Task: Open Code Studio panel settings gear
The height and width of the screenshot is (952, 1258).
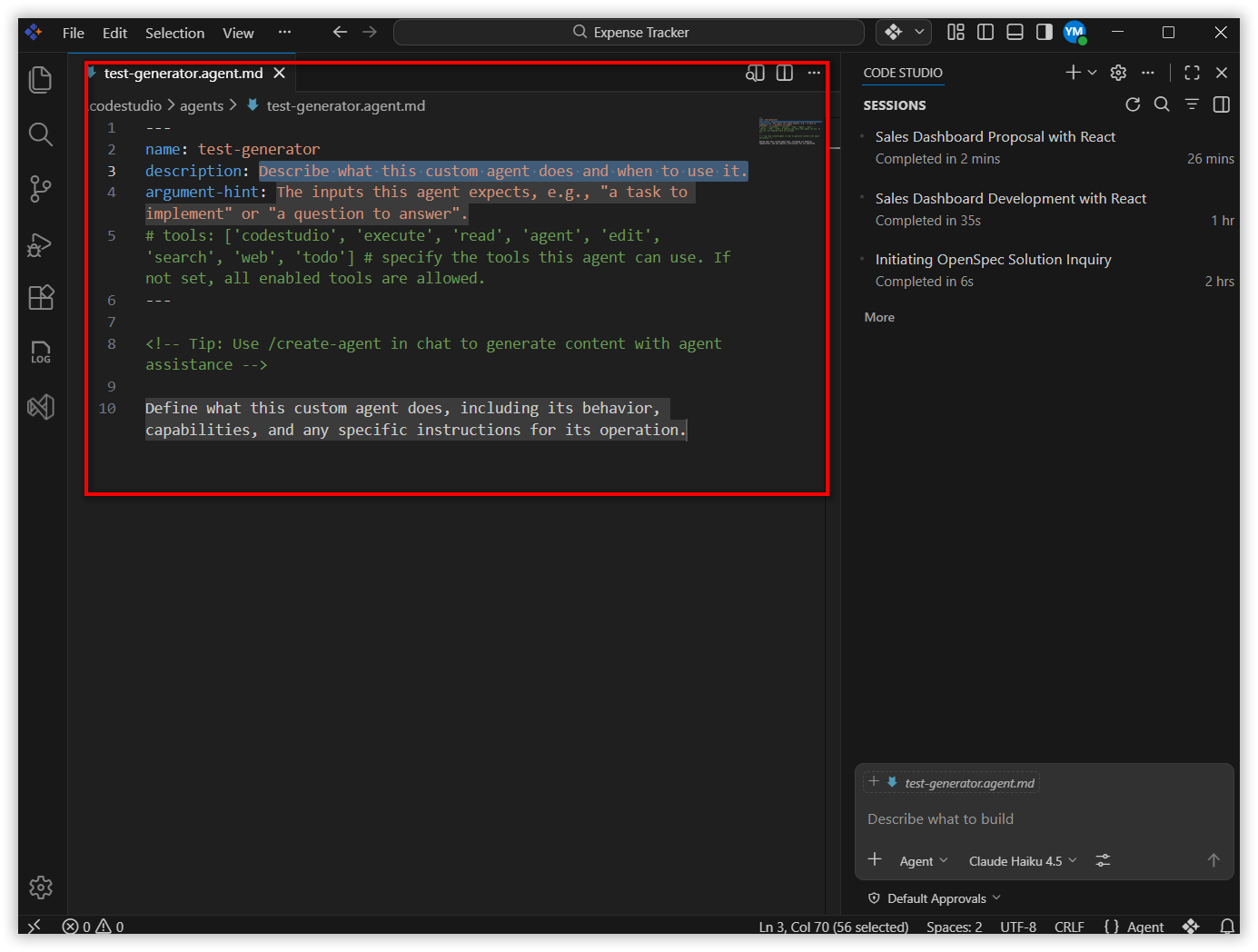Action: (x=1119, y=73)
